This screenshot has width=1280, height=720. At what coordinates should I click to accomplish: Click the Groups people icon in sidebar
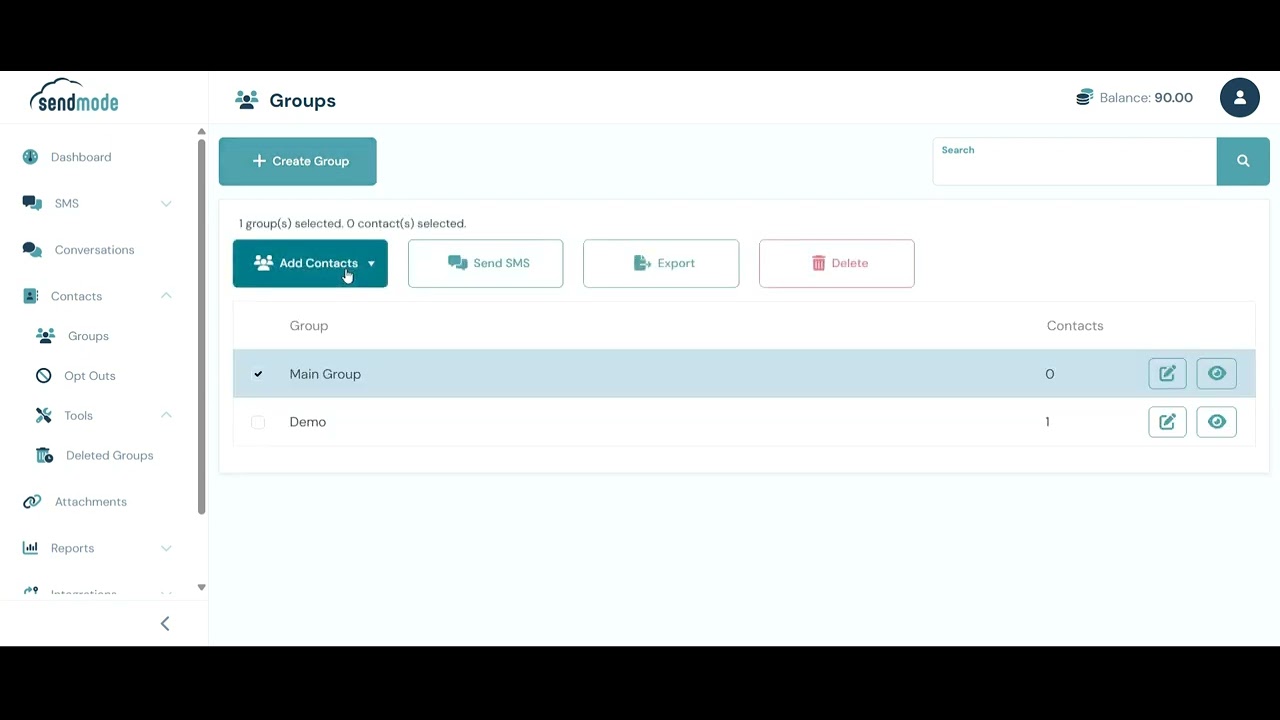pos(45,336)
